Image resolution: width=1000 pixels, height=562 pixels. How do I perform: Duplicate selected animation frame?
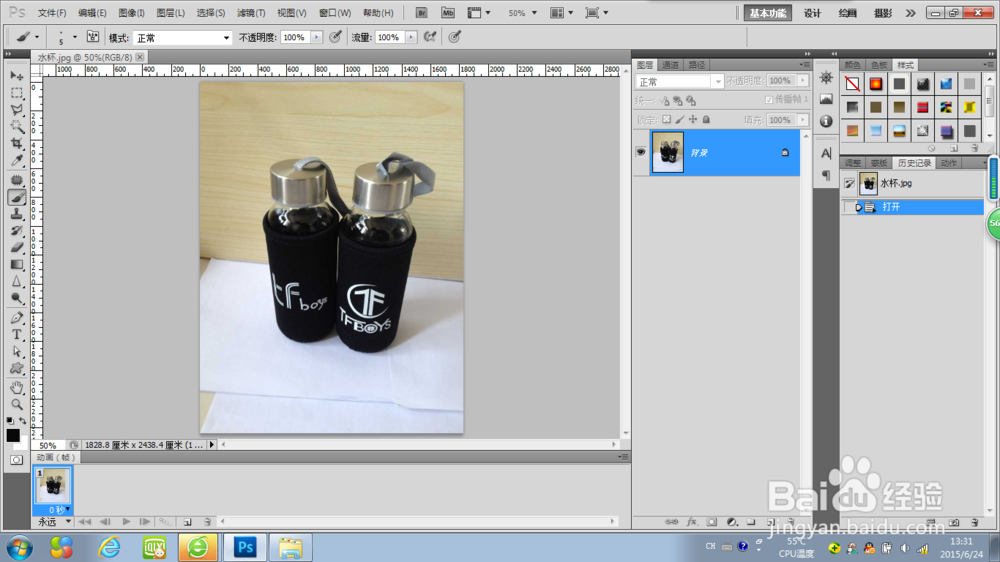tap(188, 522)
